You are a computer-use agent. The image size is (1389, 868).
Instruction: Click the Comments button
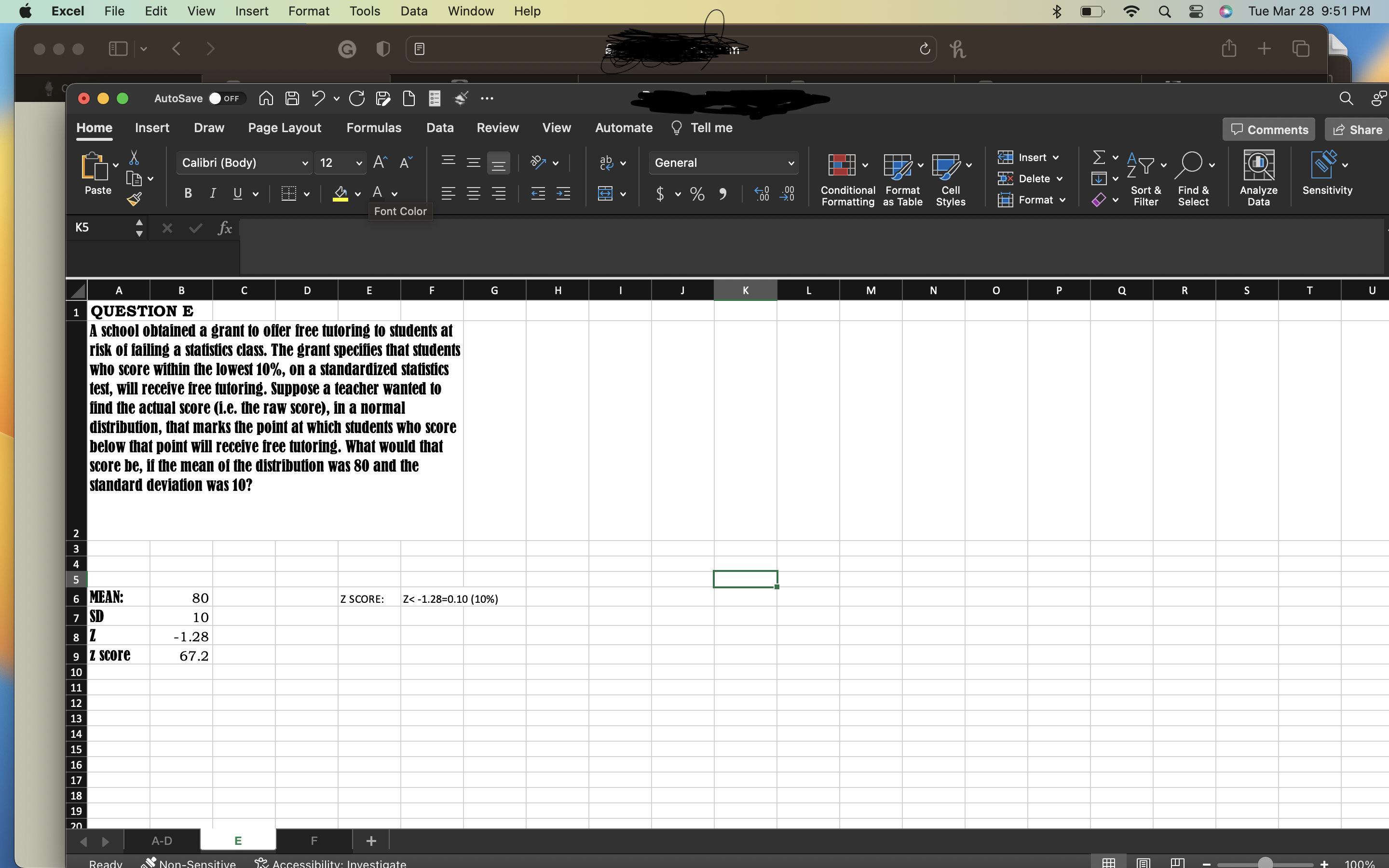coord(1268,129)
